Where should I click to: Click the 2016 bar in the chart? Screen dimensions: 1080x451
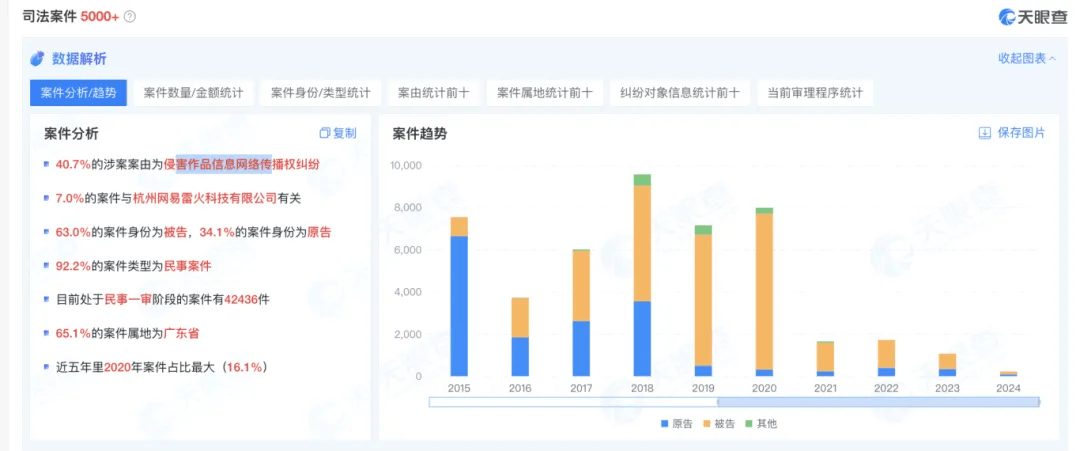[520, 337]
